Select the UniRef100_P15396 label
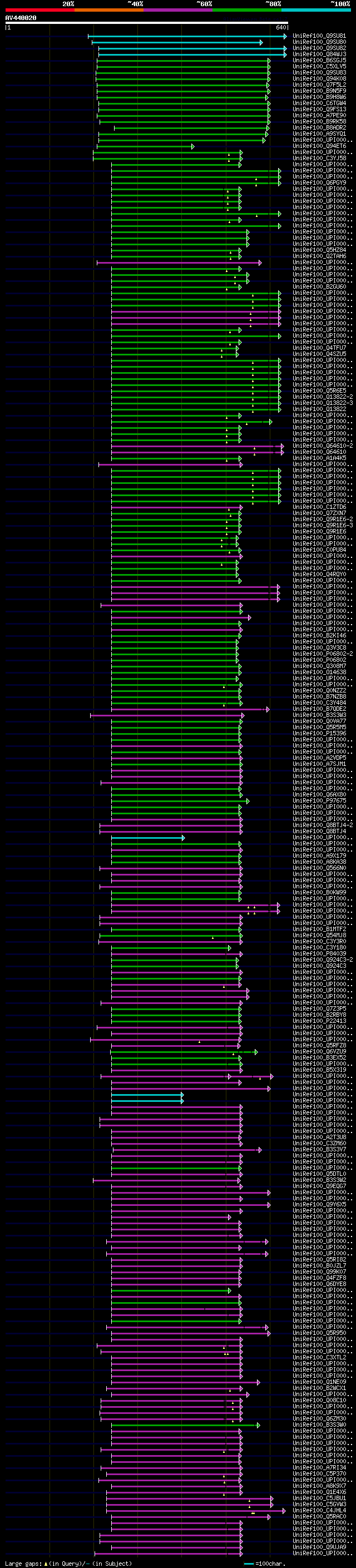The height and width of the screenshot is (1568, 356). [x=319, y=733]
